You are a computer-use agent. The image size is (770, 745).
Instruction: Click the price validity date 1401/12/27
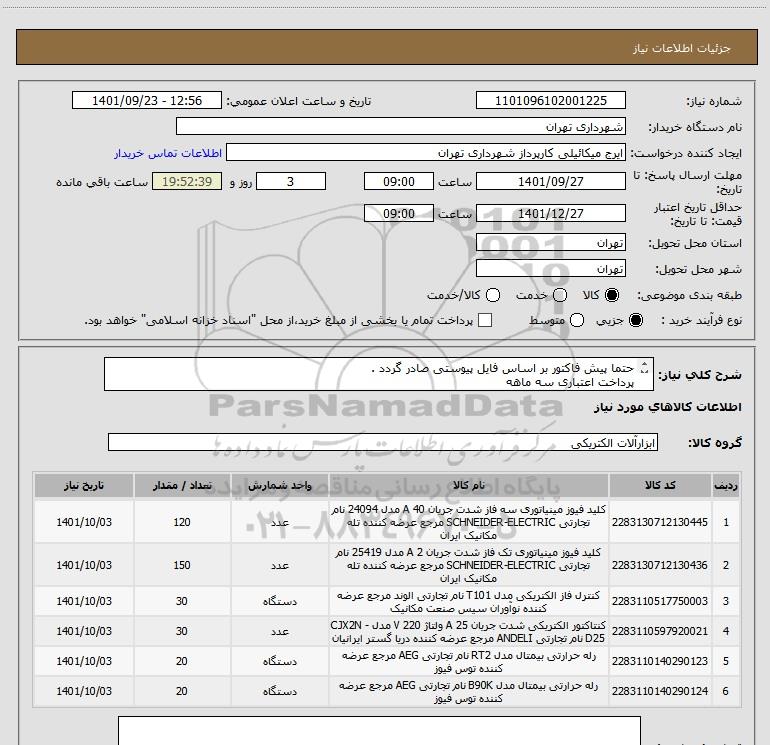[x=550, y=213]
